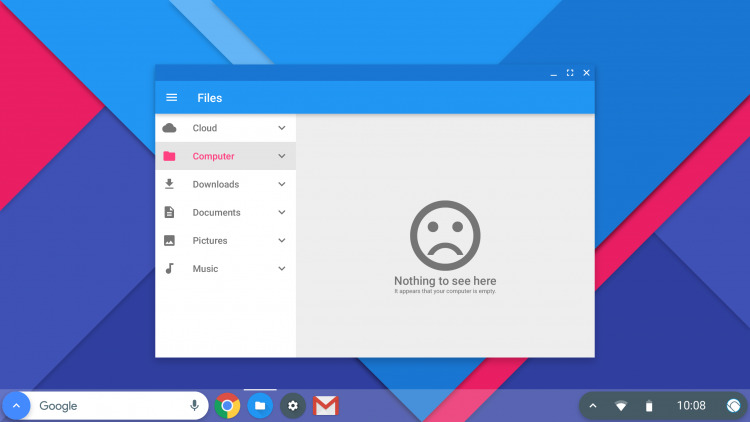Click the Music note icon
Image resolution: width=750 pixels, height=422 pixels.
click(x=169, y=268)
